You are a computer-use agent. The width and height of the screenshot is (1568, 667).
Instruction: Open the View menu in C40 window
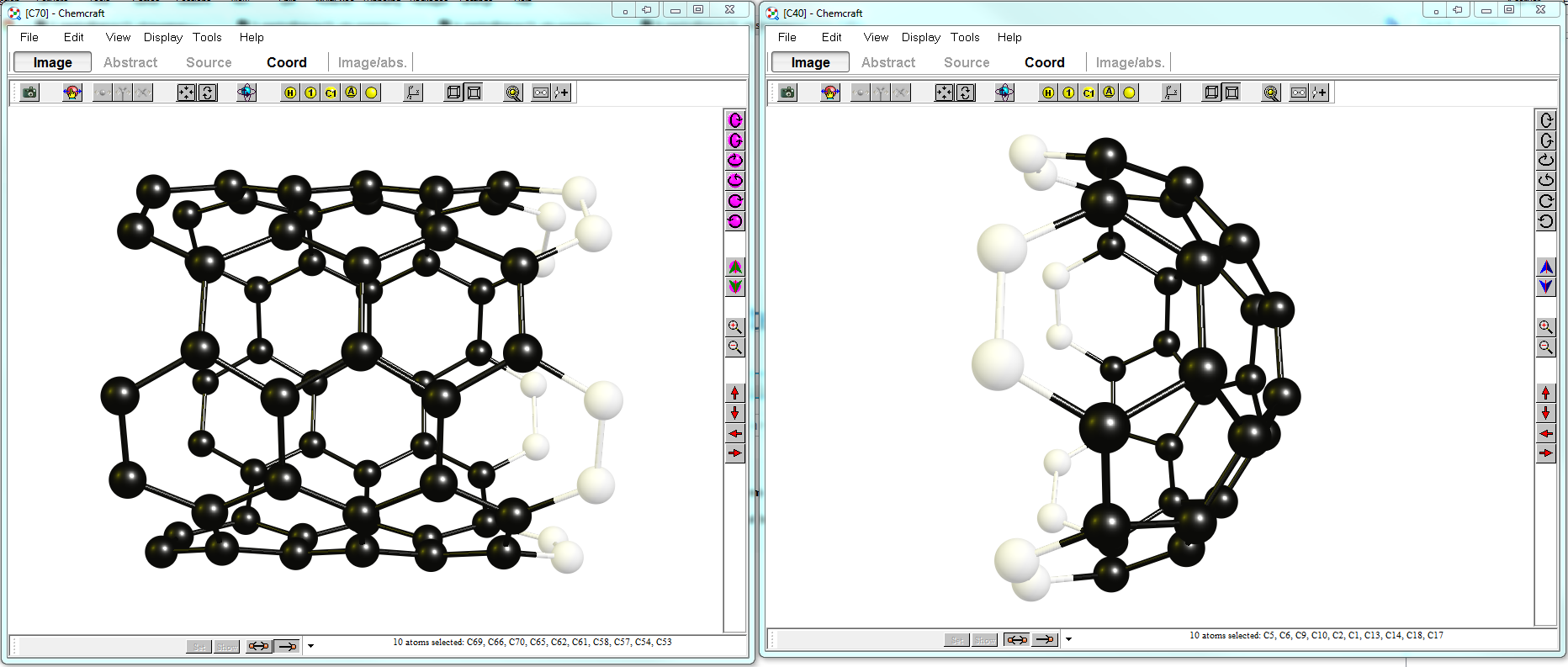click(x=876, y=37)
